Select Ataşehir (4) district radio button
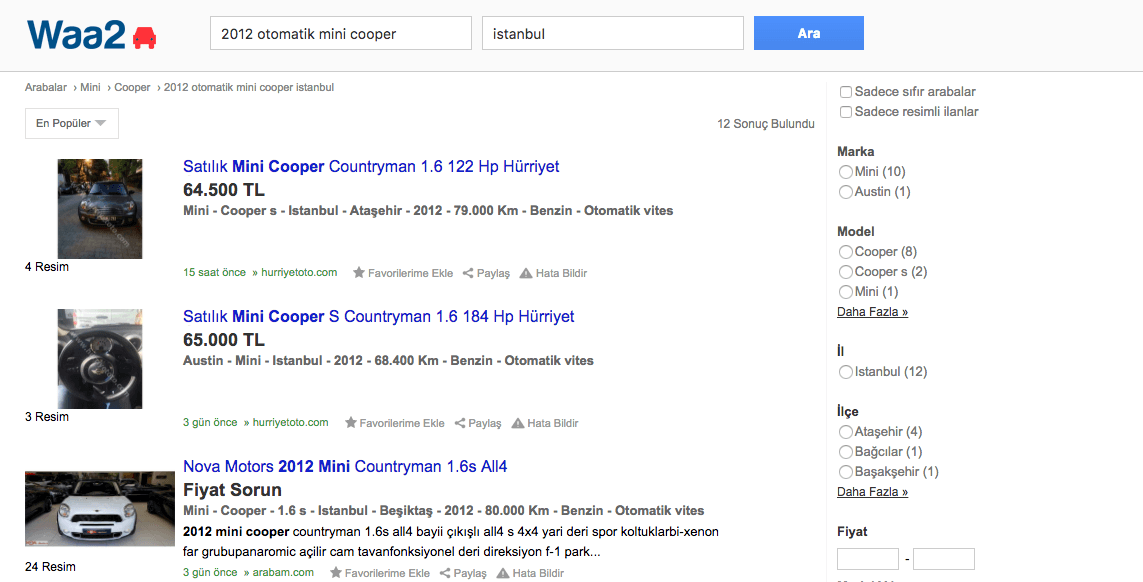Image resolution: width=1143 pixels, height=582 pixels. click(846, 432)
